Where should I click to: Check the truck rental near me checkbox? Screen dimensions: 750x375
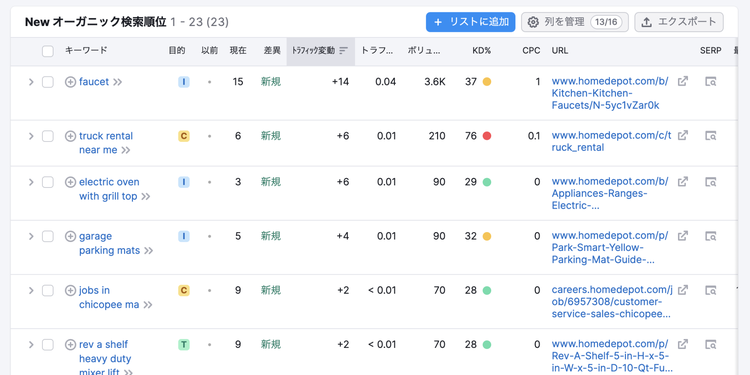click(48, 136)
